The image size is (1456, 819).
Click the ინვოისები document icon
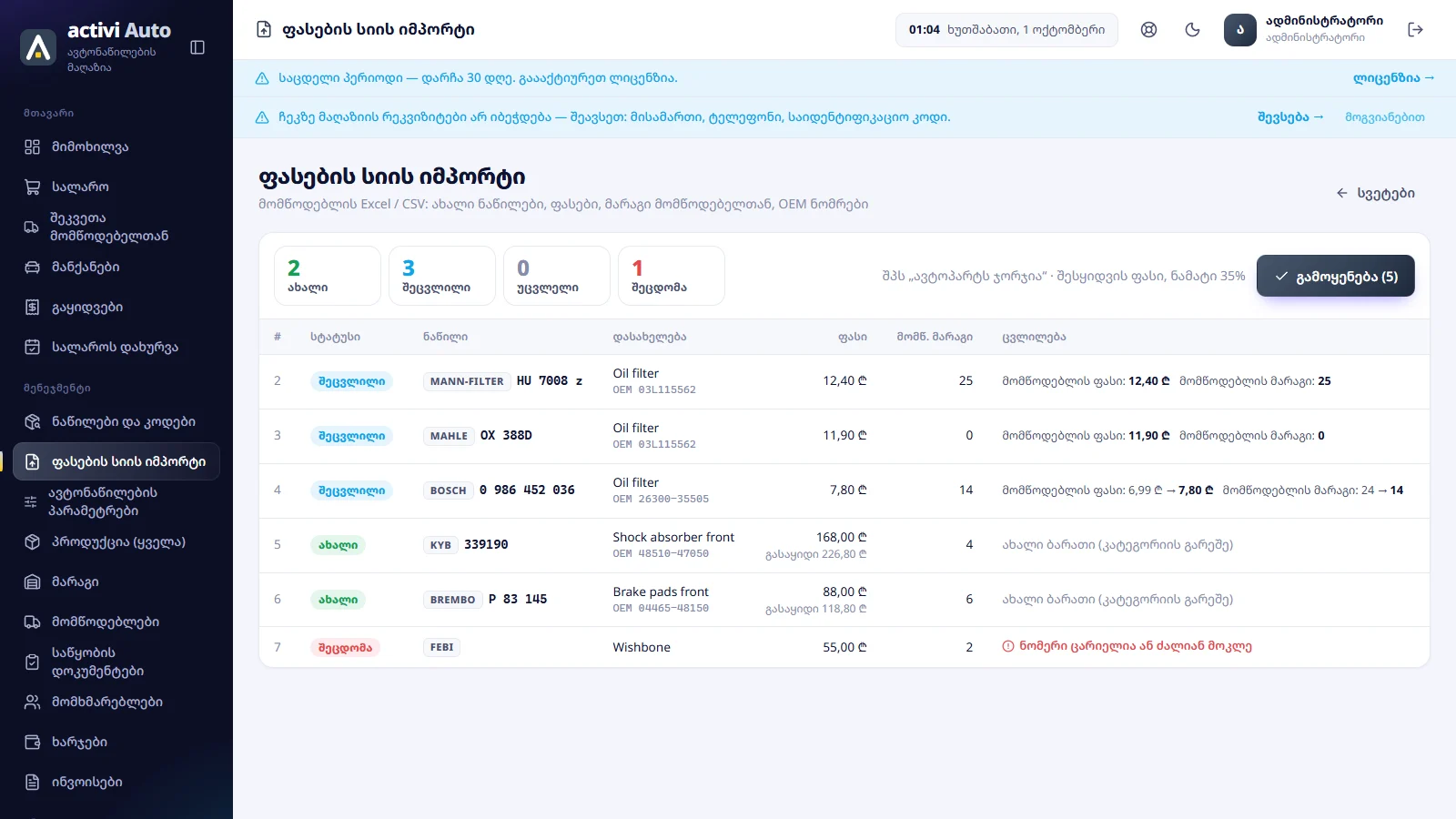click(x=33, y=783)
